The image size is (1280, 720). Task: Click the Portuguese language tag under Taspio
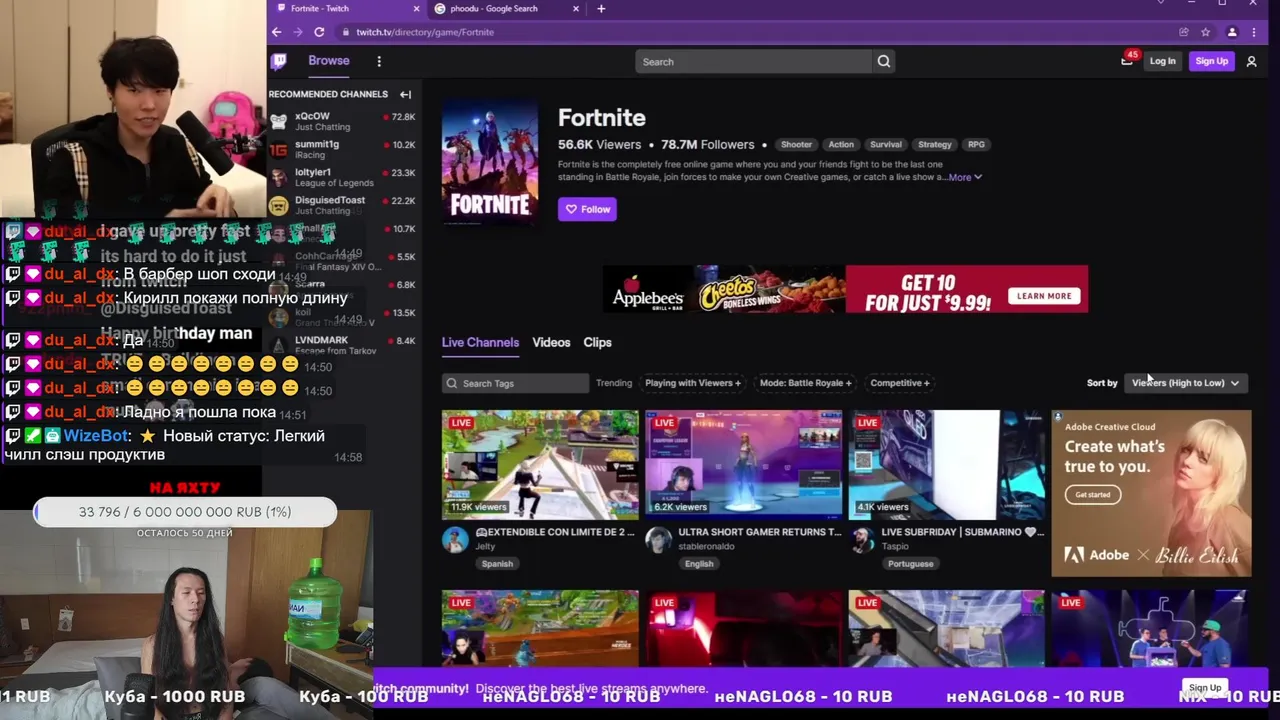(x=910, y=564)
